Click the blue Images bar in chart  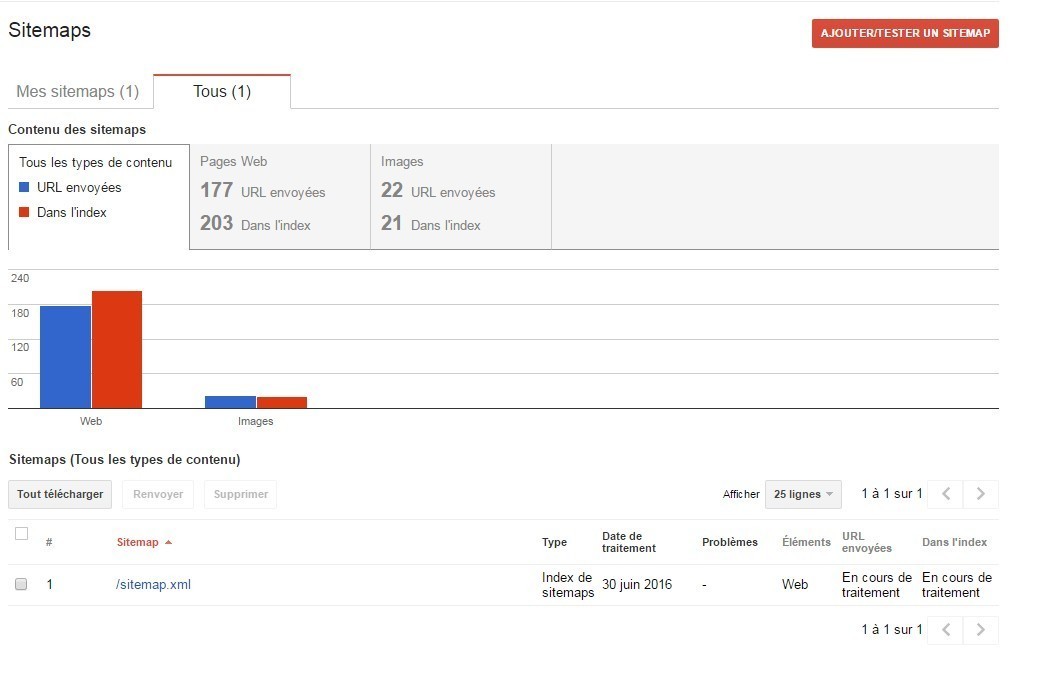230,402
